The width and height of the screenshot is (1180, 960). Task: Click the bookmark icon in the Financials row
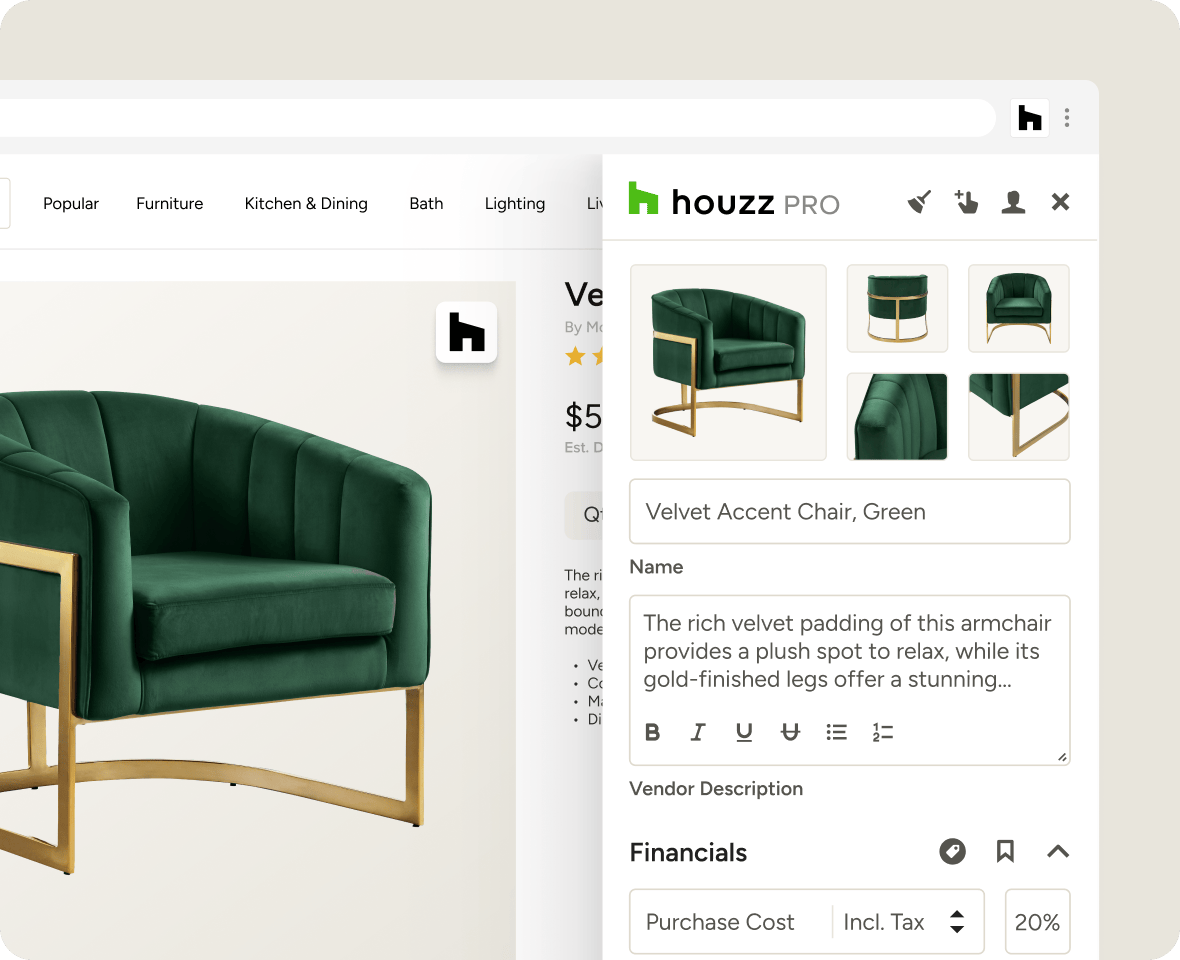[1005, 851]
